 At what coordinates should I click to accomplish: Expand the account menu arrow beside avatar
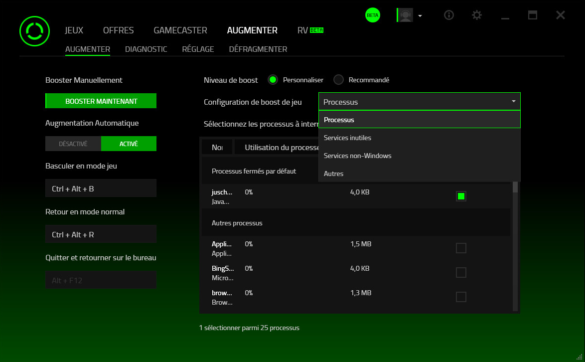point(420,16)
